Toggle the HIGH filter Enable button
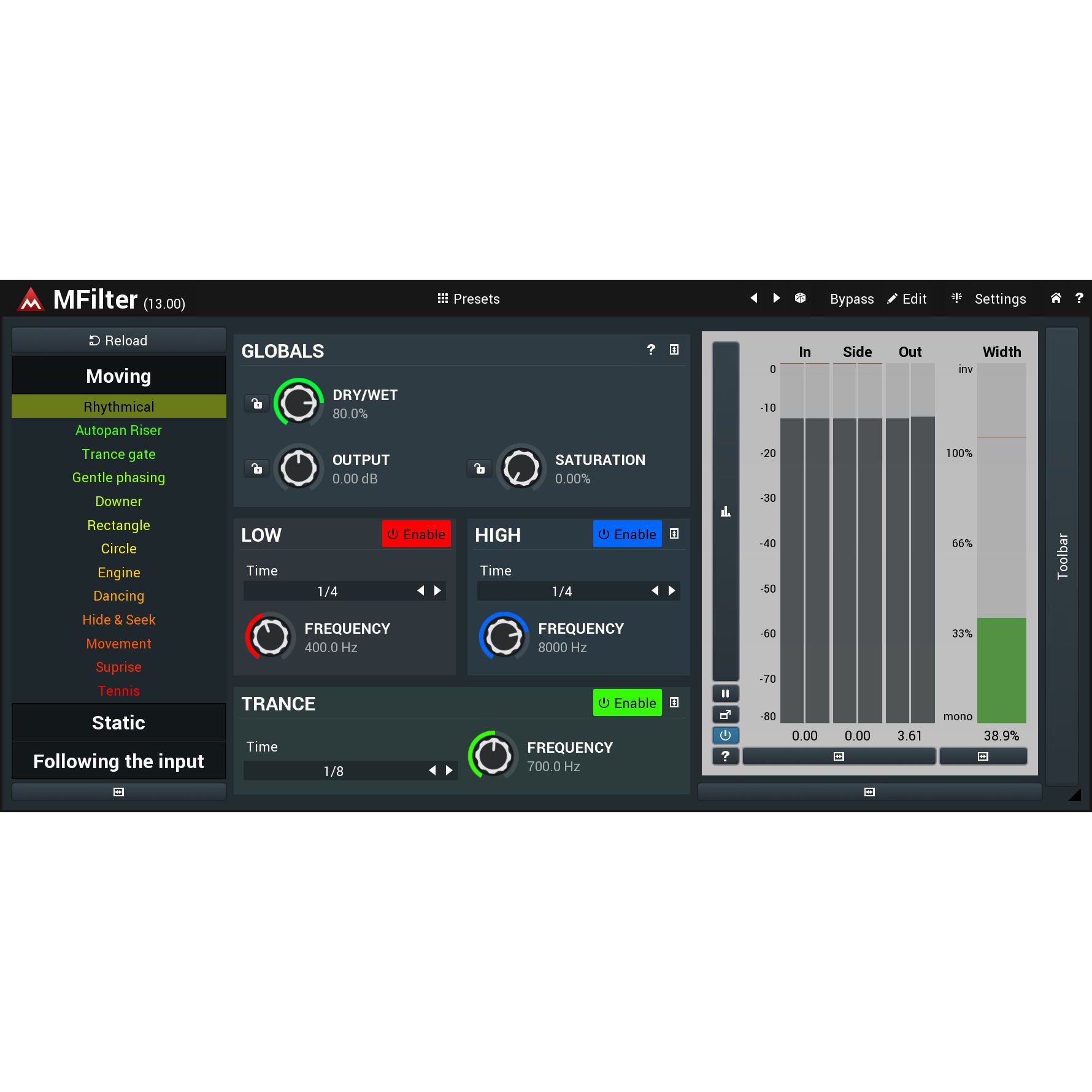Image resolution: width=1092 pixels, height=1092 pixels. (627, 534)
